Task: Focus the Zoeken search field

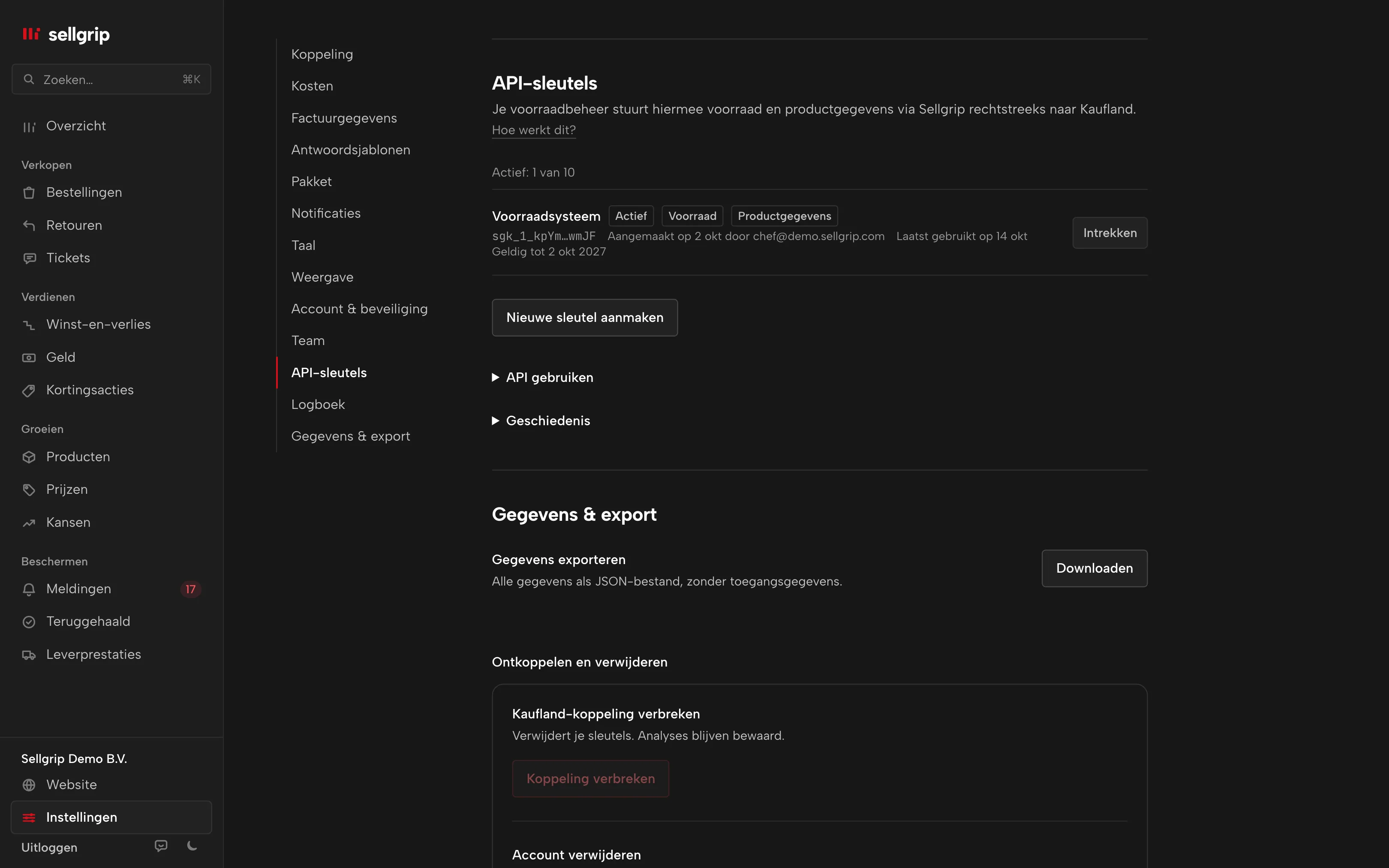Action: pyautogui.click(x=111, y=79)
